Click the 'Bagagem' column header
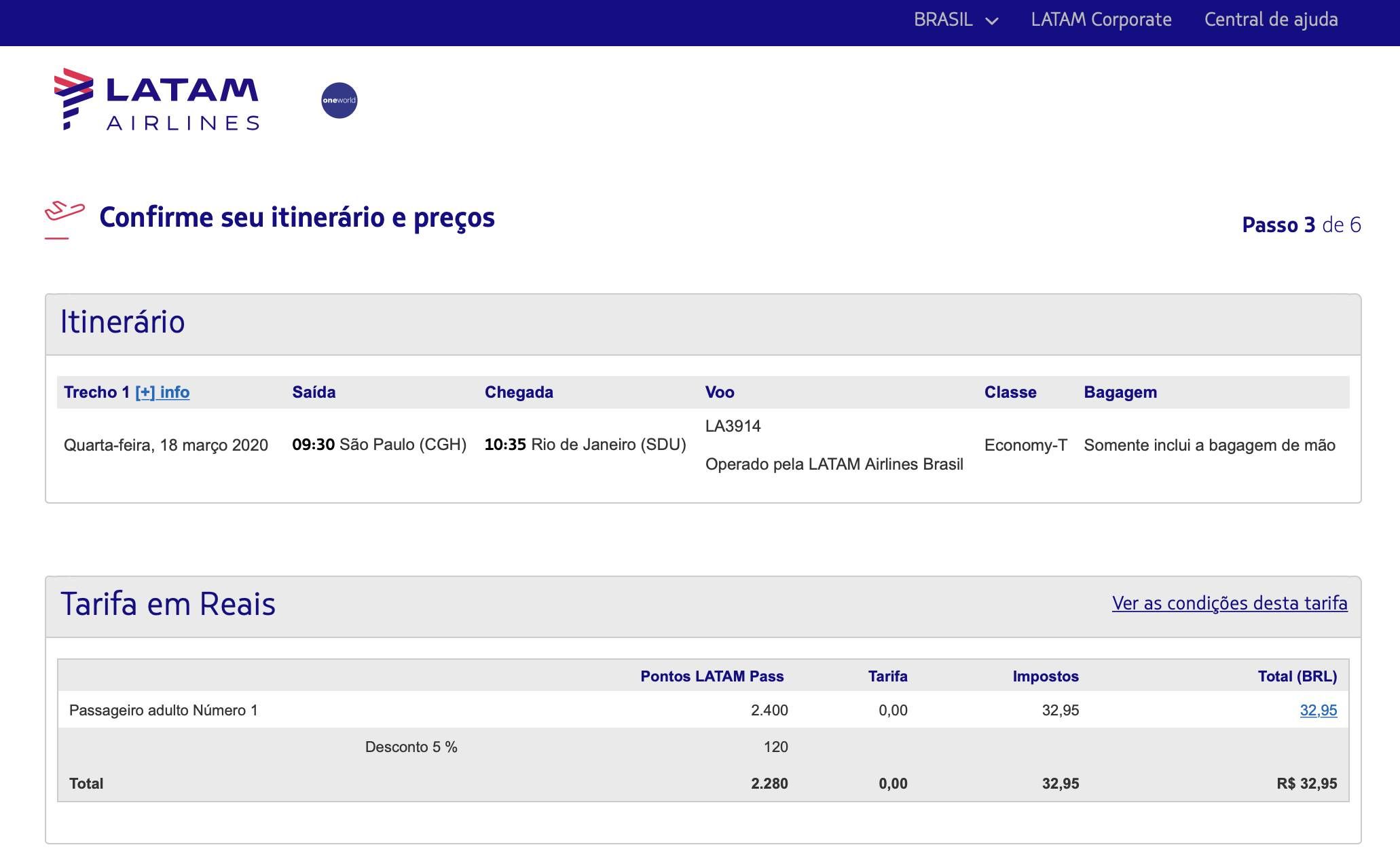Viewport: 1400px width, 862px height. [x=1120, y=392]
